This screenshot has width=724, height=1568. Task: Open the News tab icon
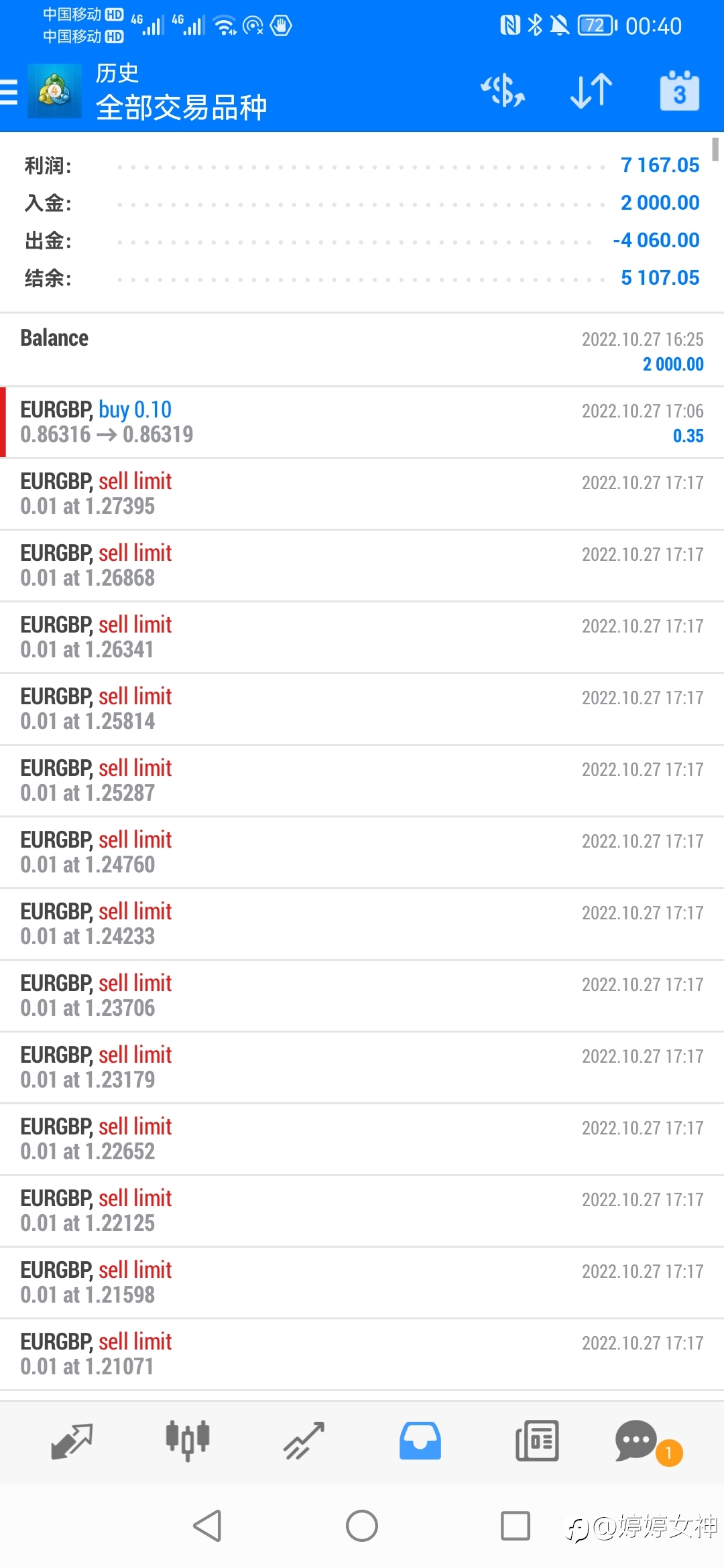537,1441
